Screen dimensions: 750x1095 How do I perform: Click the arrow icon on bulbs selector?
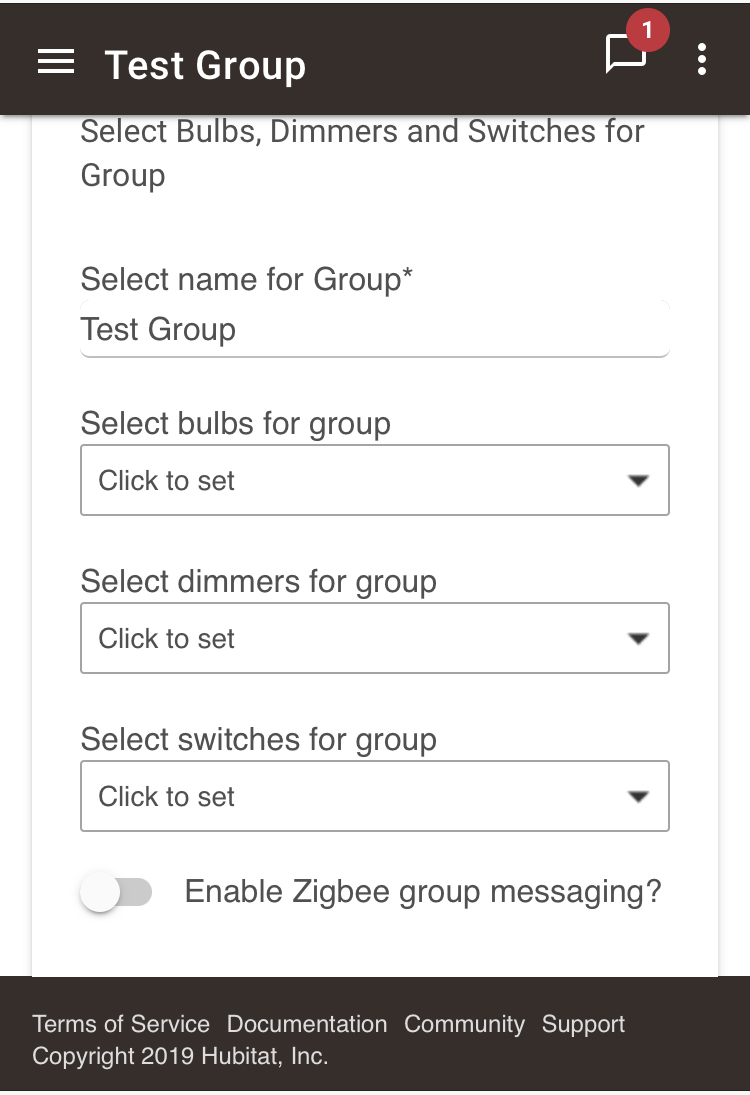point(638,480)
